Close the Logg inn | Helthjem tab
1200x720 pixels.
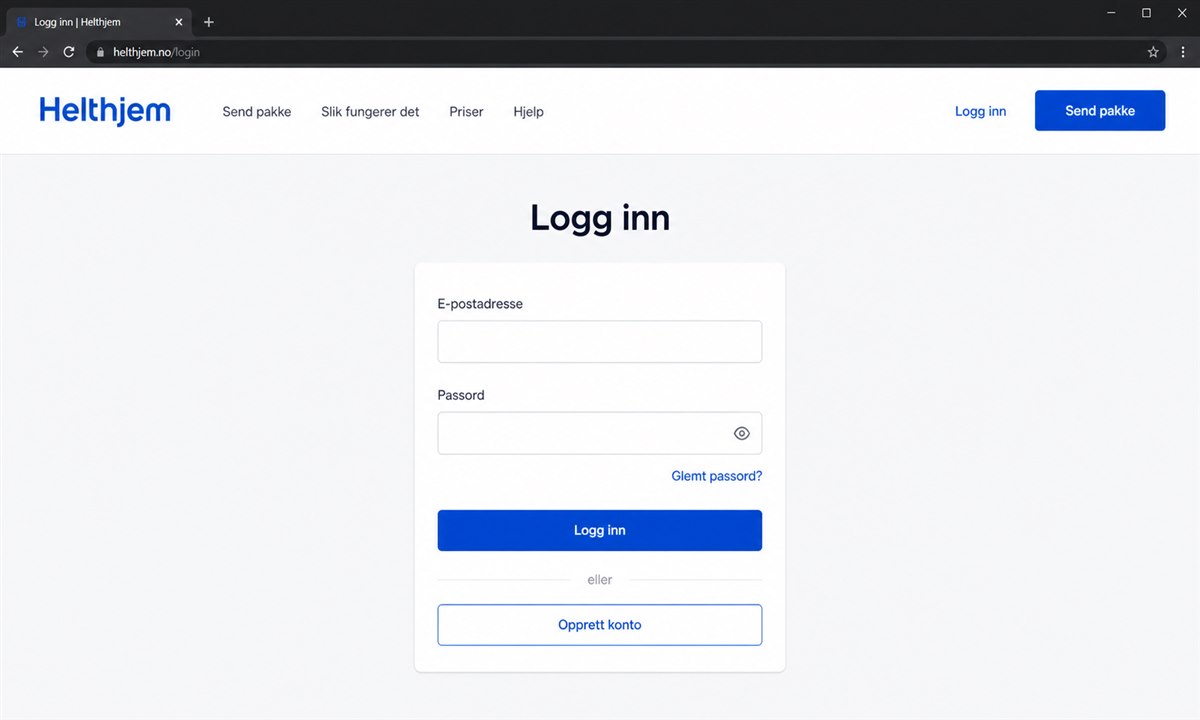click(x=179, y=22)
